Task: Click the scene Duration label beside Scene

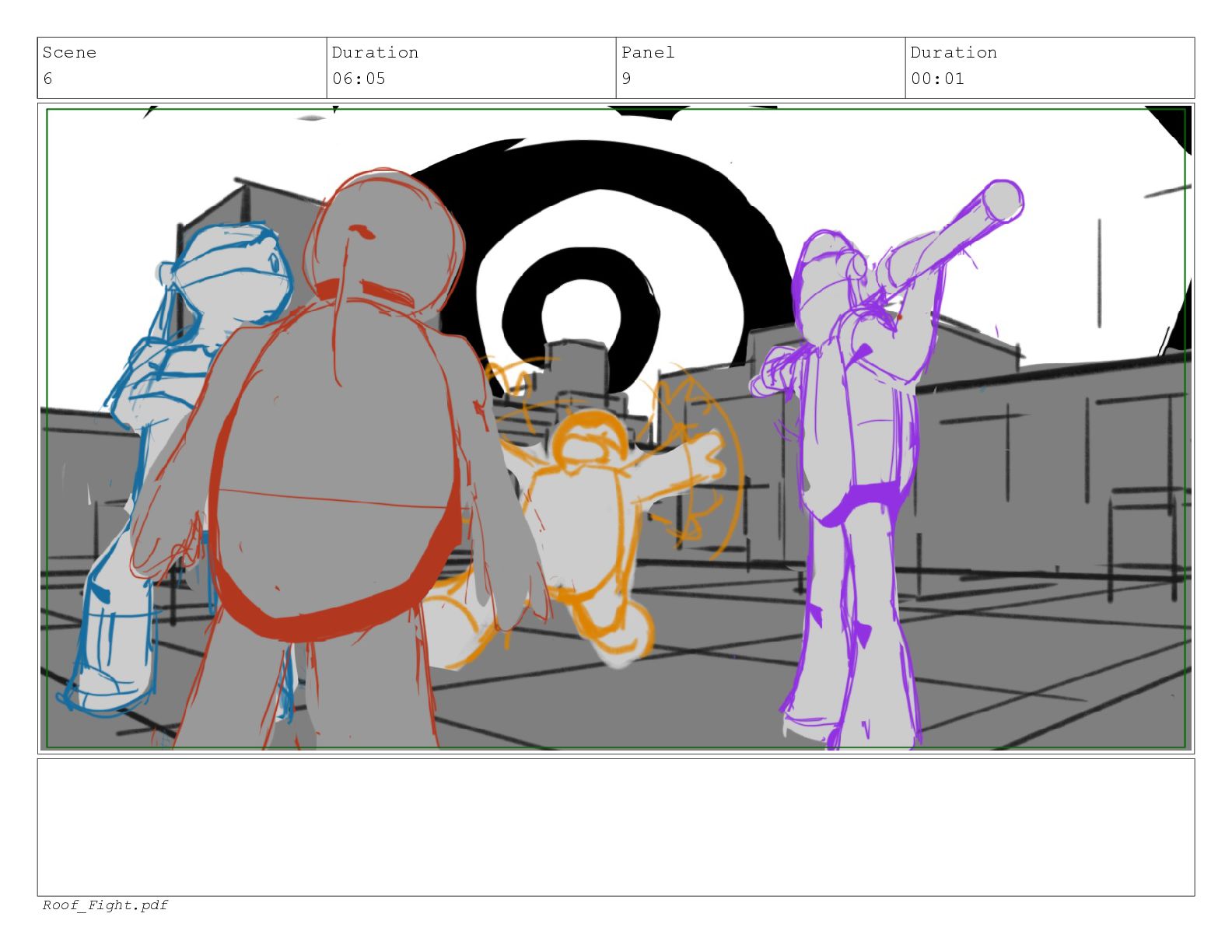Action: pos(375,53)
